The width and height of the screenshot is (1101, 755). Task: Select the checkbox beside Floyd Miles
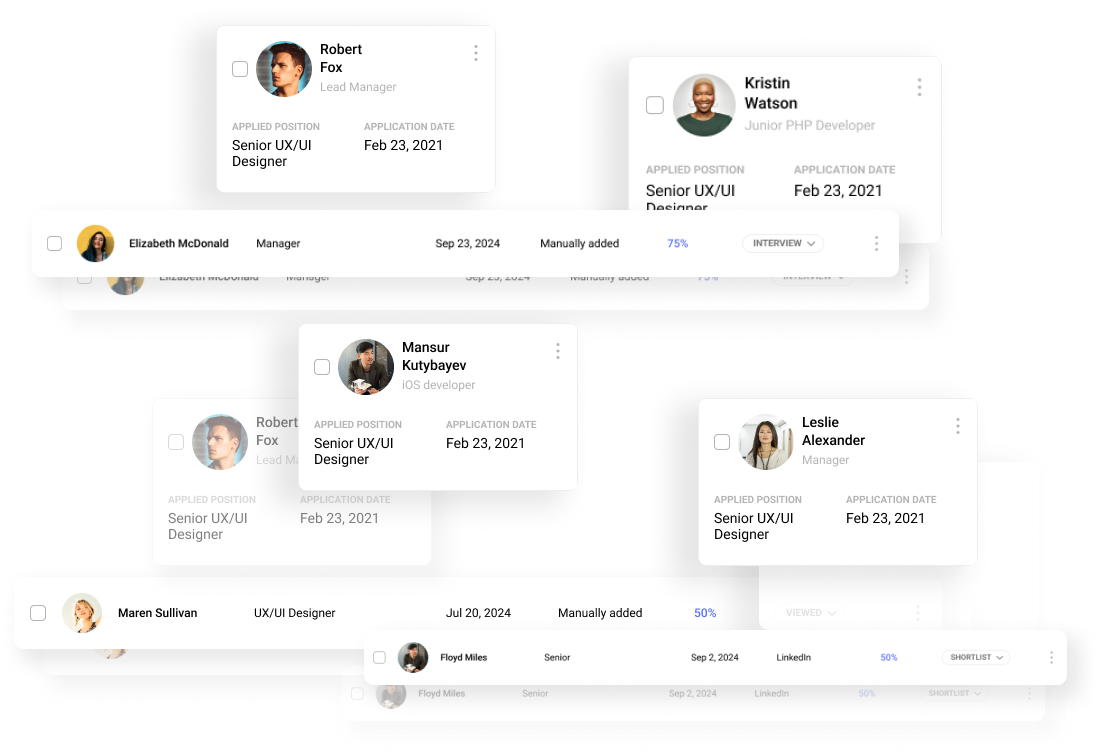pos(380,657)
